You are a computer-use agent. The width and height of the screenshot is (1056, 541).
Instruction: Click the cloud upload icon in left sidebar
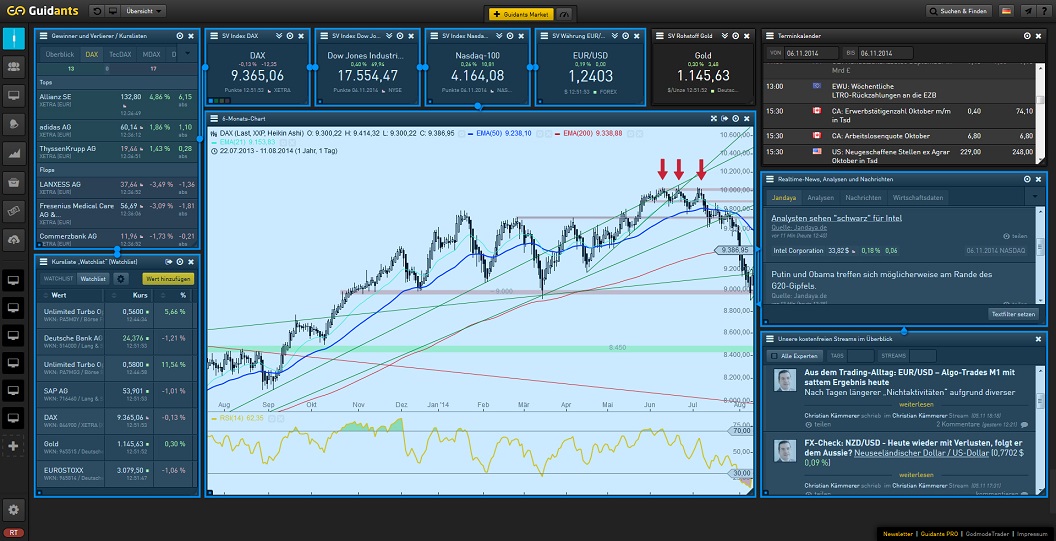click(14, 240)
